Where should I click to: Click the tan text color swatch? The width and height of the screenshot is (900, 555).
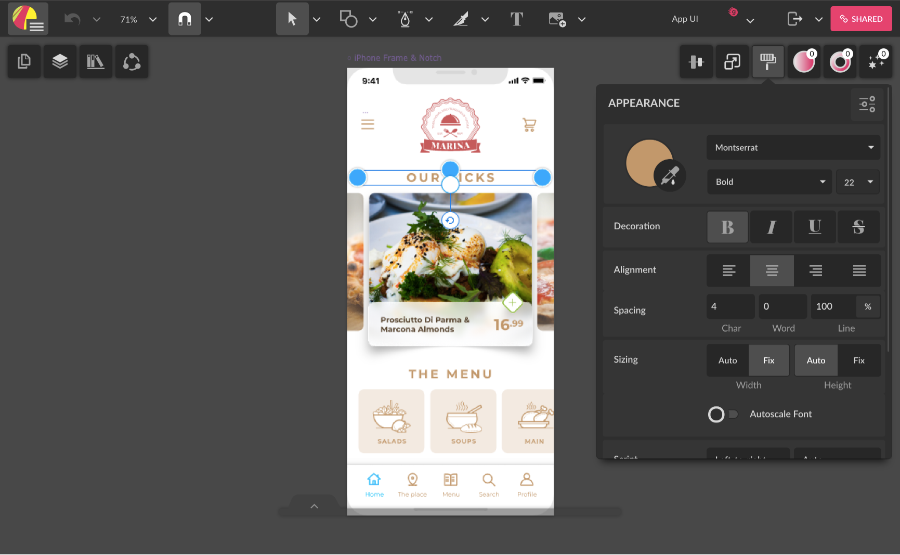pyautogui.click(x=647, y=162)
